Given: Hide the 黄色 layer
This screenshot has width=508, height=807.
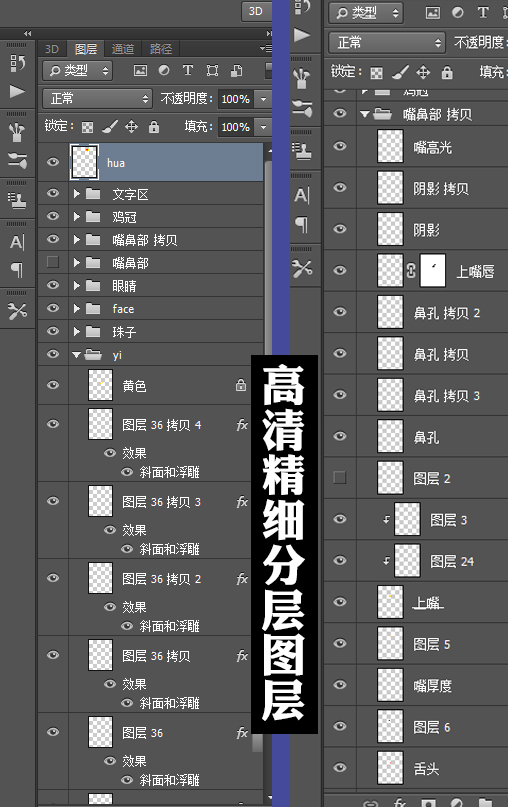Looking at the screenshot, I should pyautogui.click(x=53, y=385).
